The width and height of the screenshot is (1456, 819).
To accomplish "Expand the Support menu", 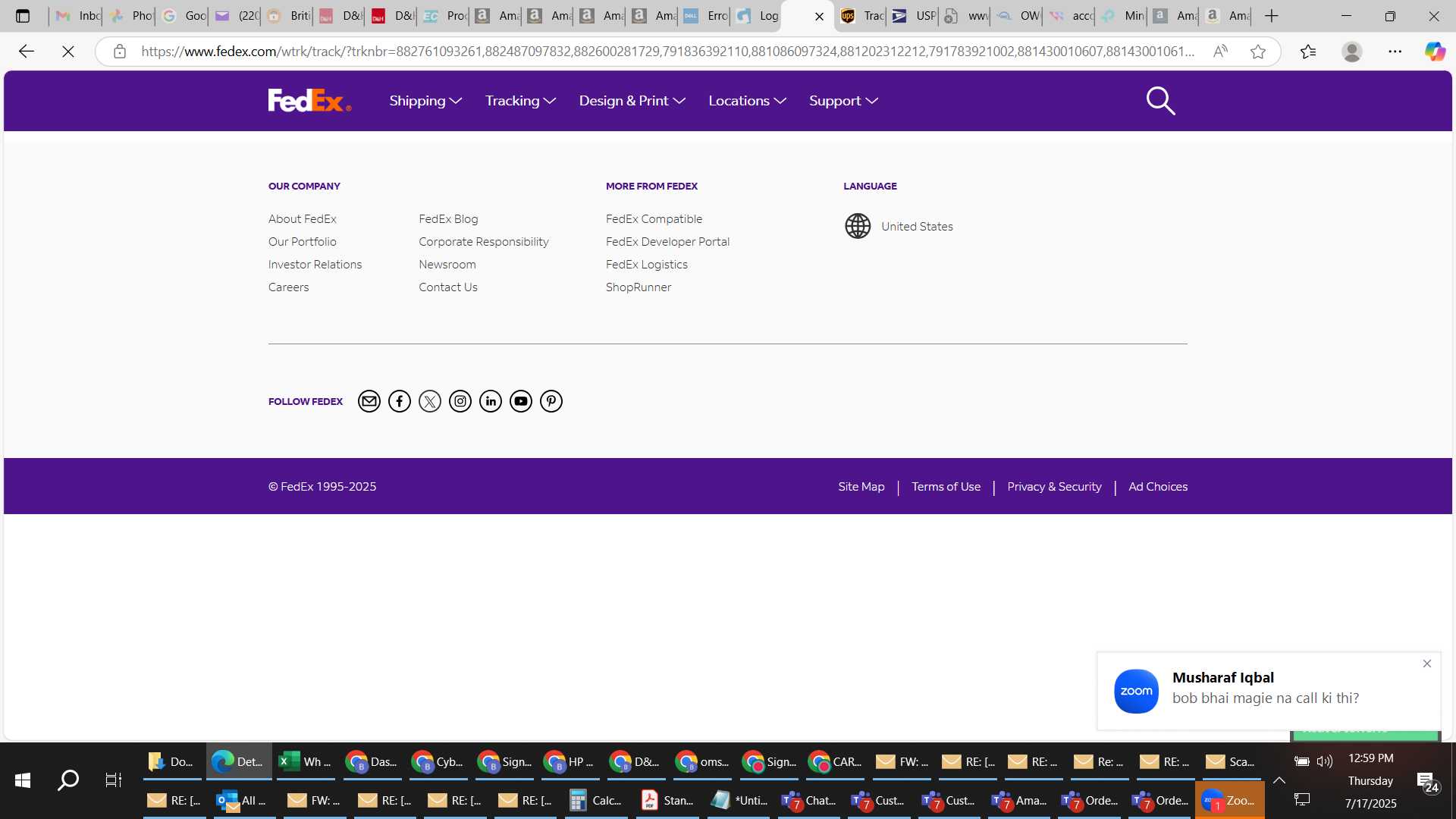I will pos(843,101).
